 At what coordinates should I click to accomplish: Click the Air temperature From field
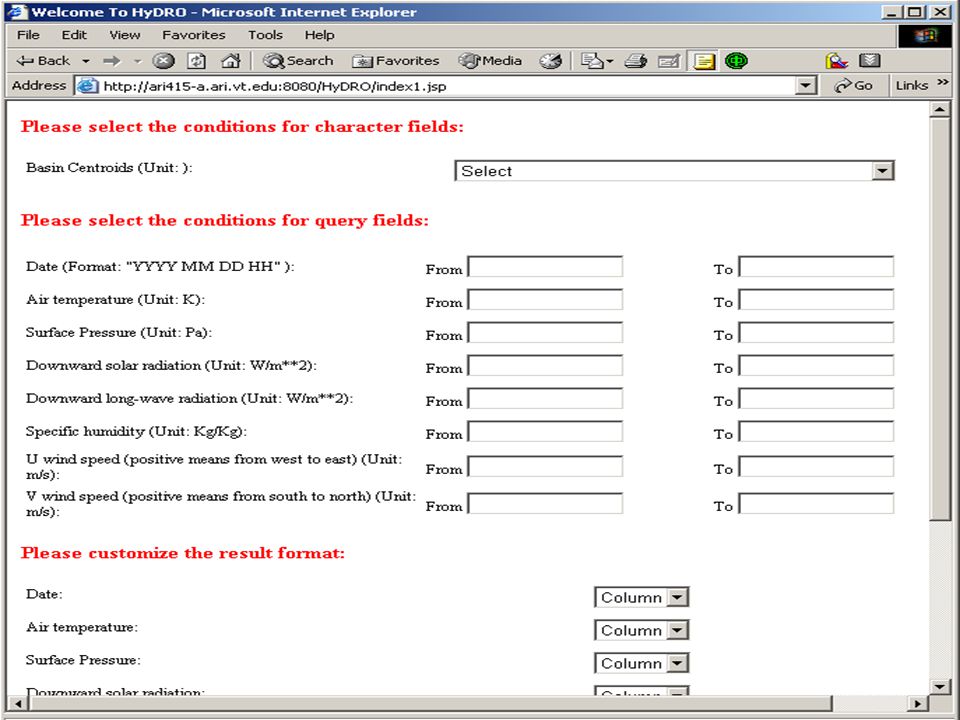(x=545, y=300)
